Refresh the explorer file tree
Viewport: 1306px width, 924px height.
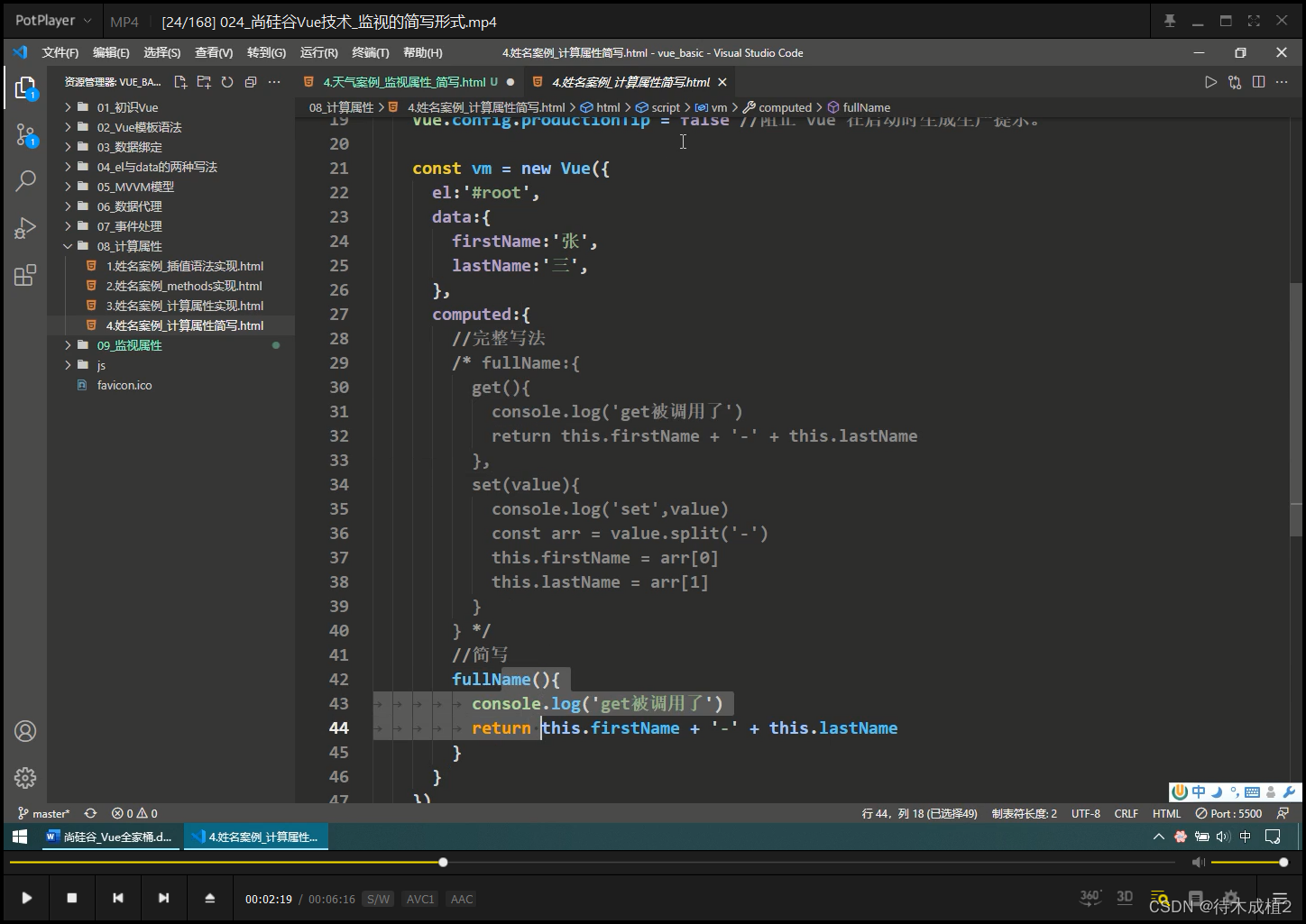pos(227,82)
